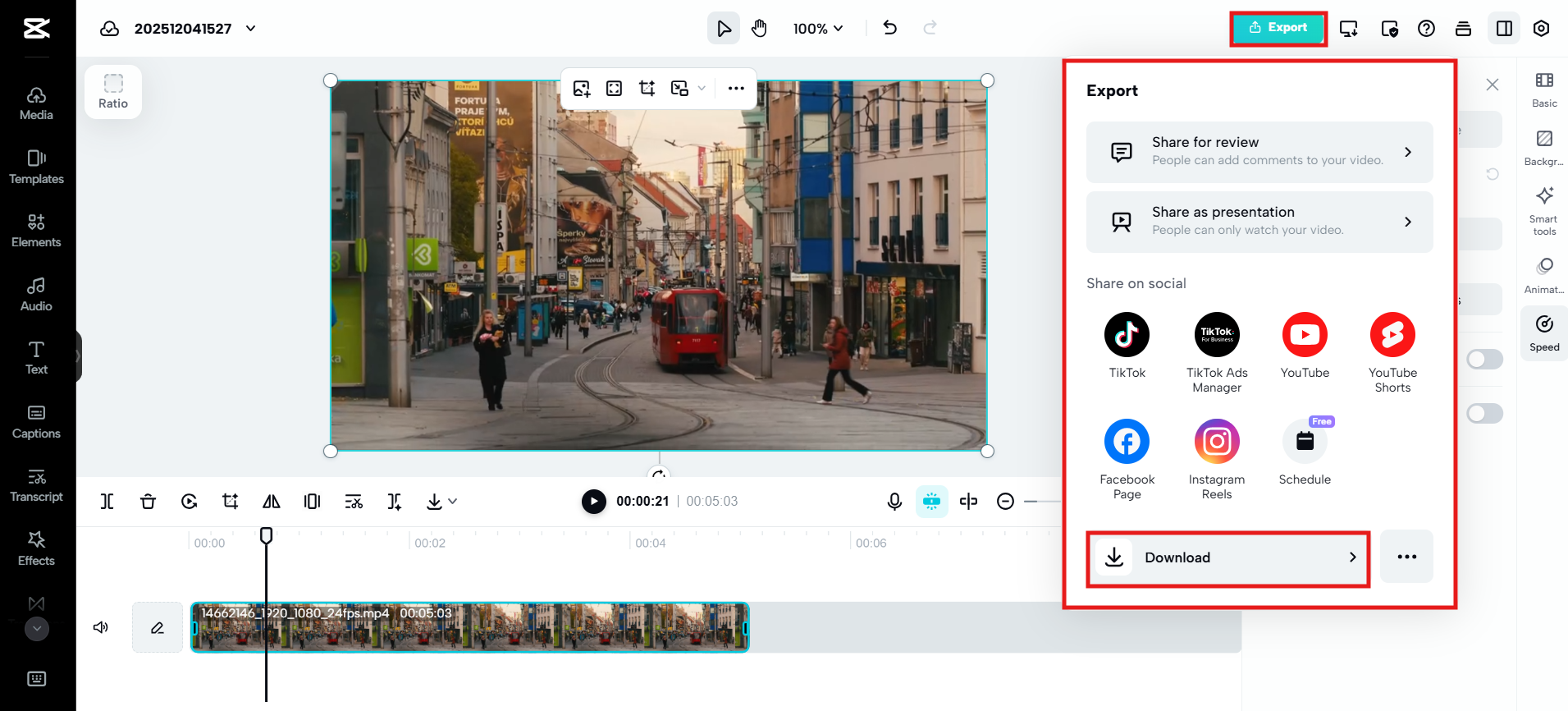
Task: Open the Audio panel
Action: [36, 295]
